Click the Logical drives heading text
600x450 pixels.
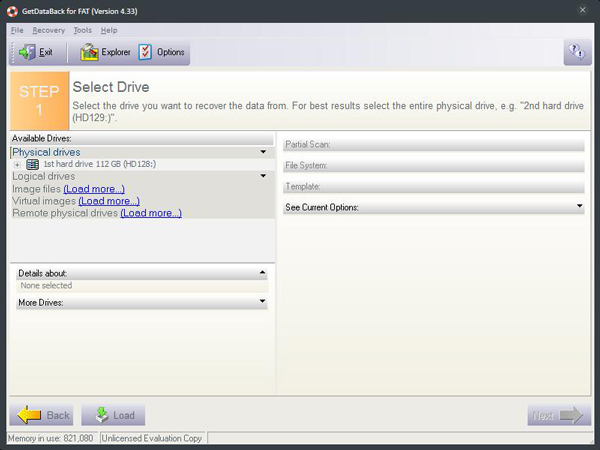pos(44,176)
